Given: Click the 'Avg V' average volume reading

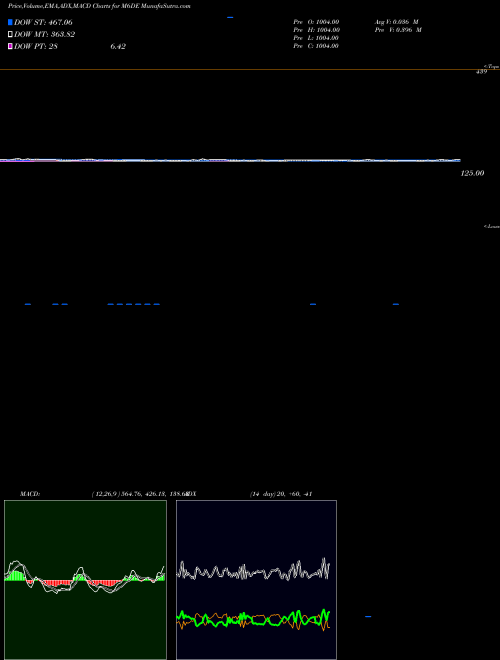Looking at the screenshot, I should [x=396, y=22].
